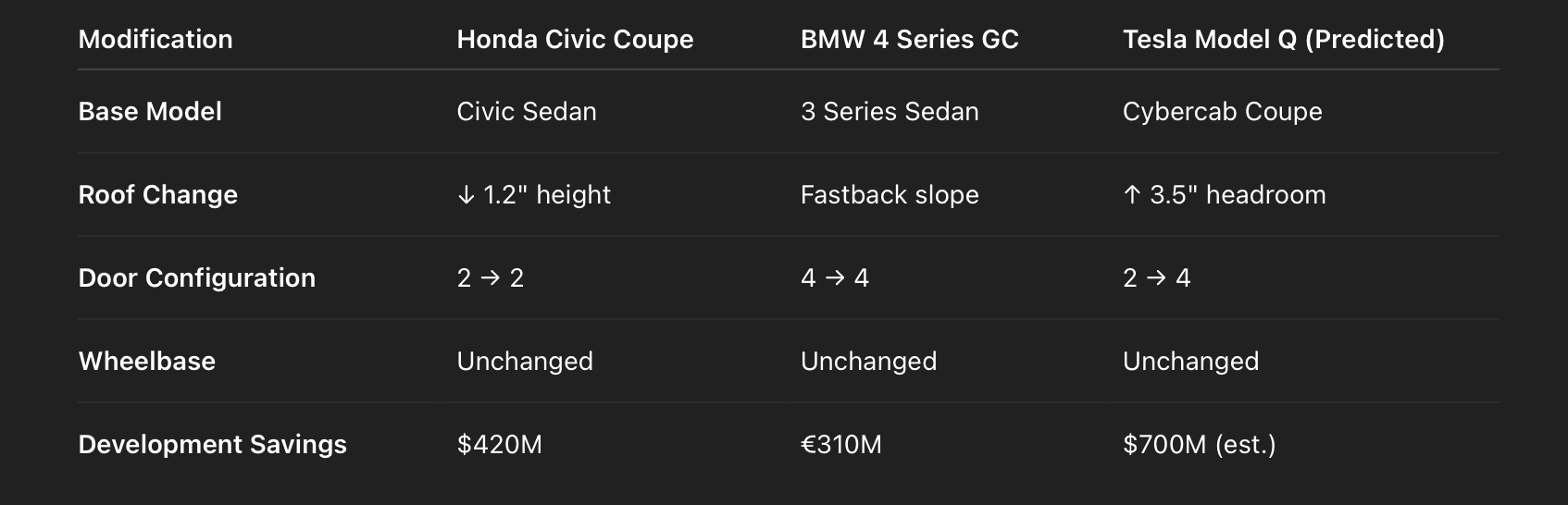Select the Wheelbase row label
Screen dimensions: 1568x505
(147, 361)
